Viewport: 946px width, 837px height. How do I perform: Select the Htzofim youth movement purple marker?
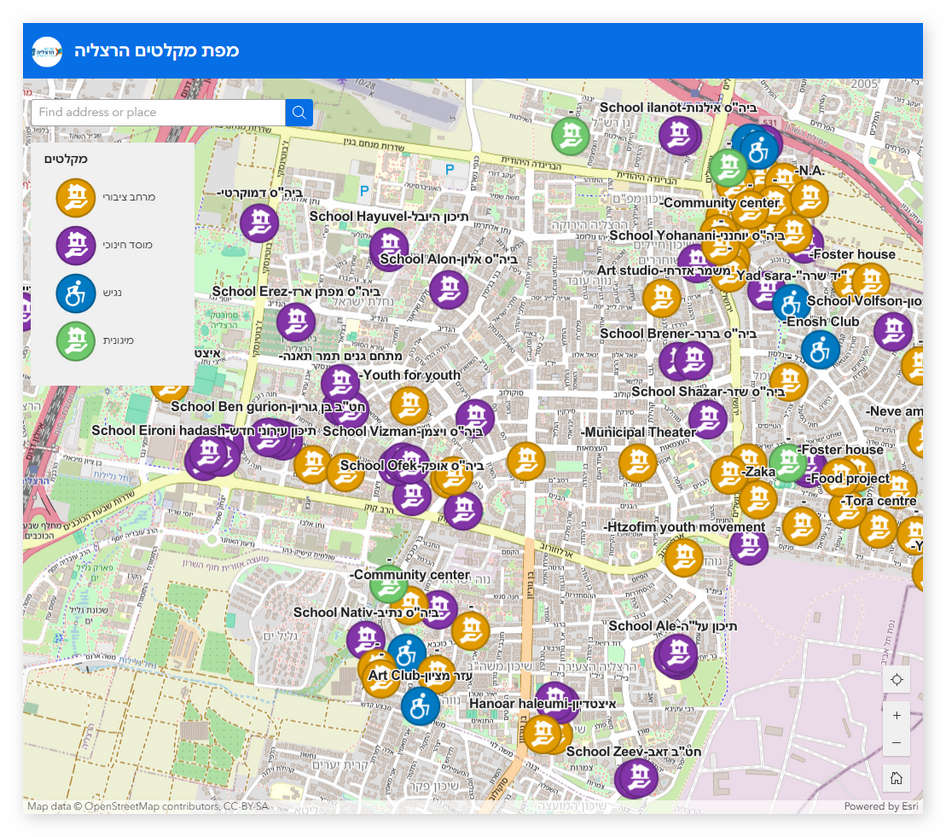pyautogui.click(x=749, y=546)
